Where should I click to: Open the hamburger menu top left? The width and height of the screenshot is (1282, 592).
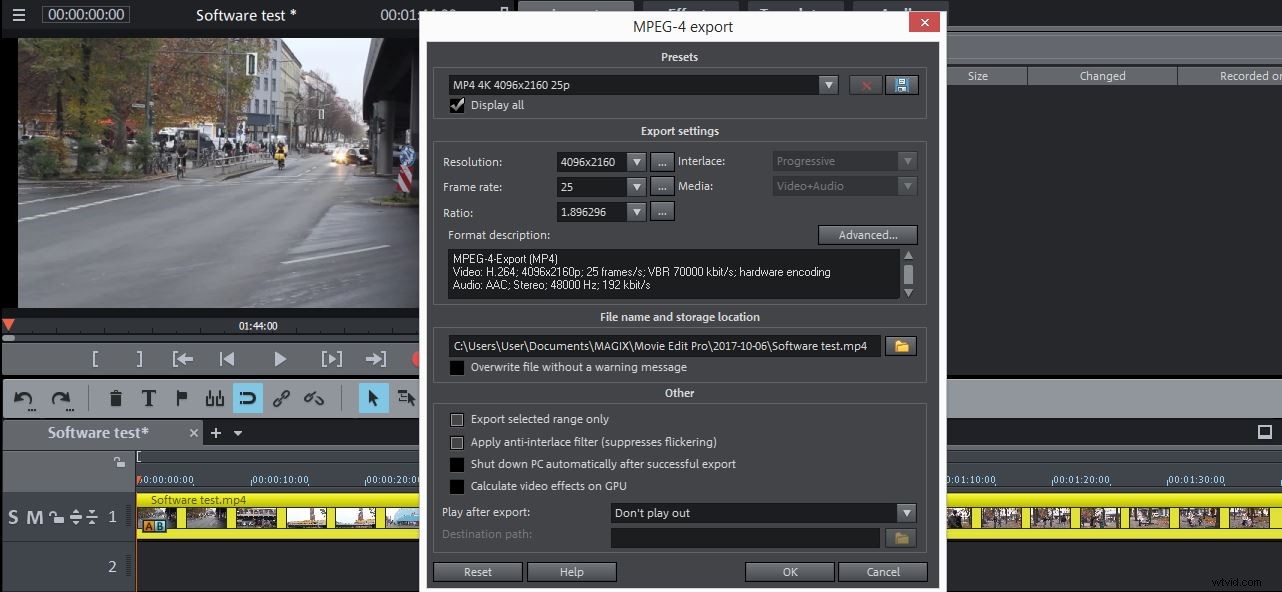[17, 15]
